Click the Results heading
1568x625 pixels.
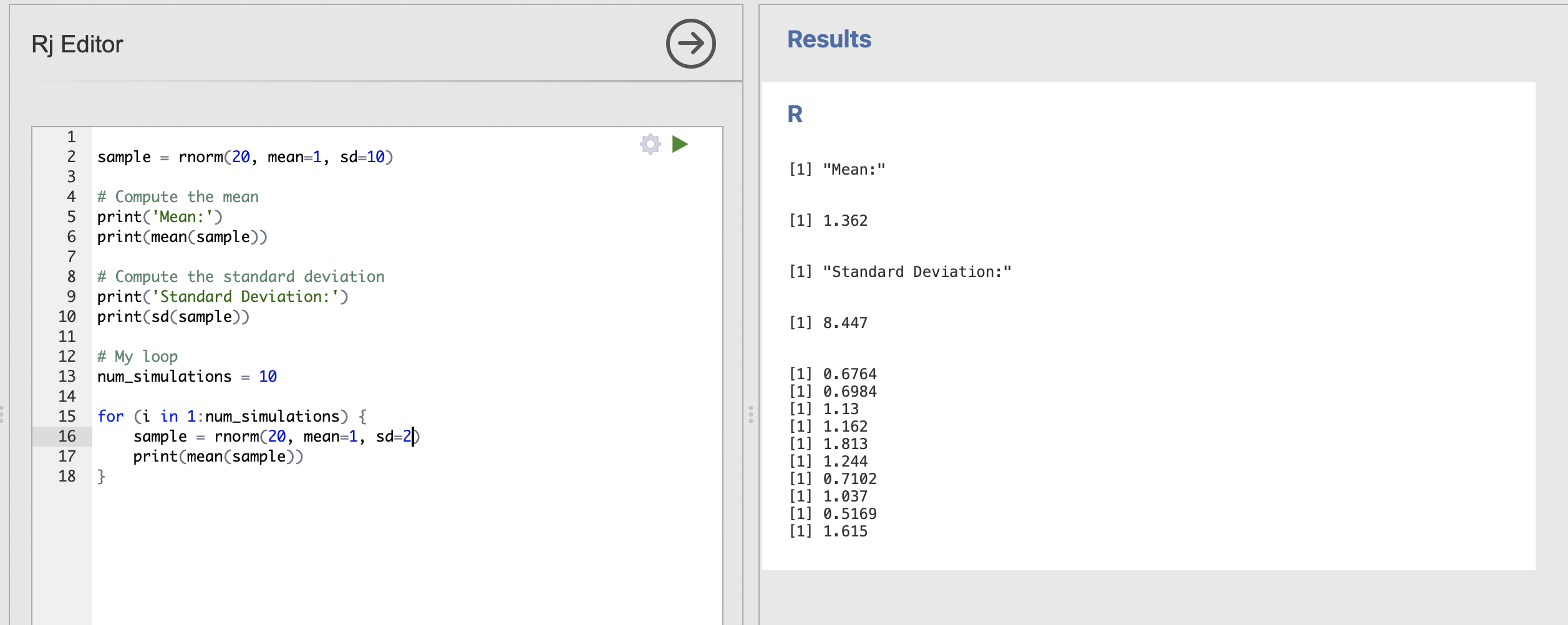tap(829, 39)
